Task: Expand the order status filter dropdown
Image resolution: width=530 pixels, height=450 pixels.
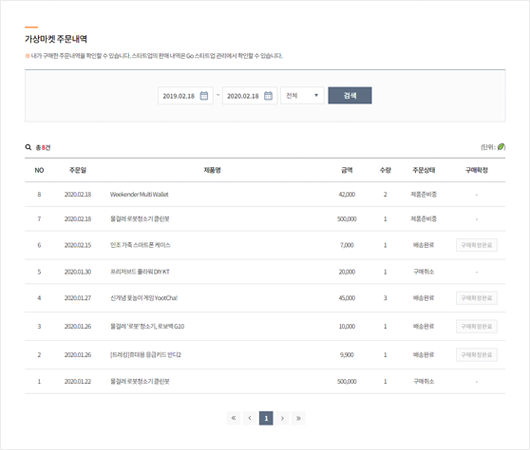Action: pyautogui.click(x=303, y=95)
